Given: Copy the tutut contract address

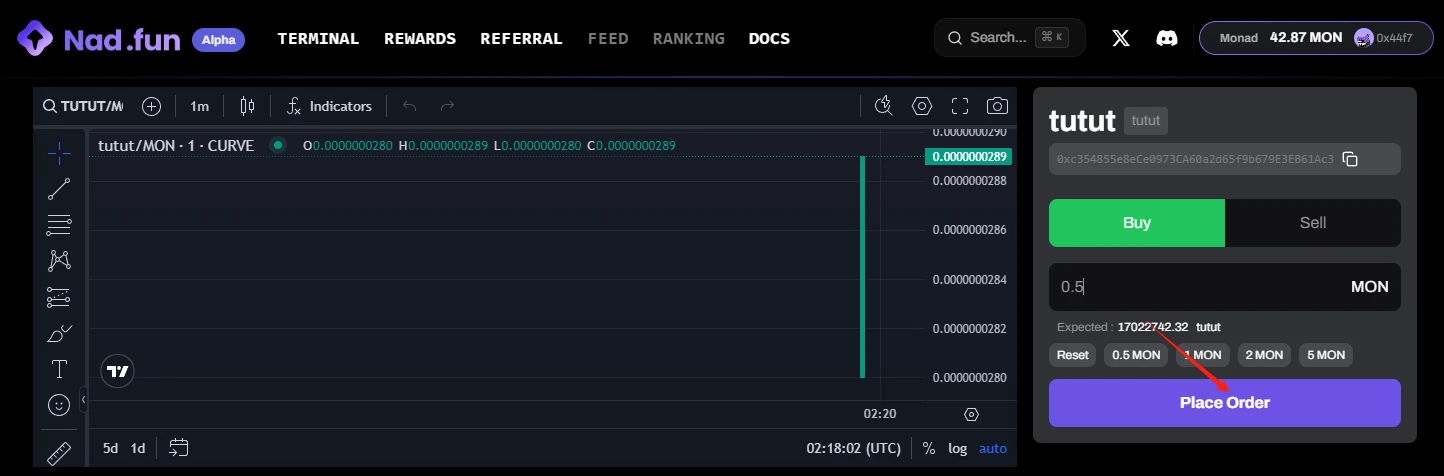Looking at the screenshot, I should (1350, 159).
